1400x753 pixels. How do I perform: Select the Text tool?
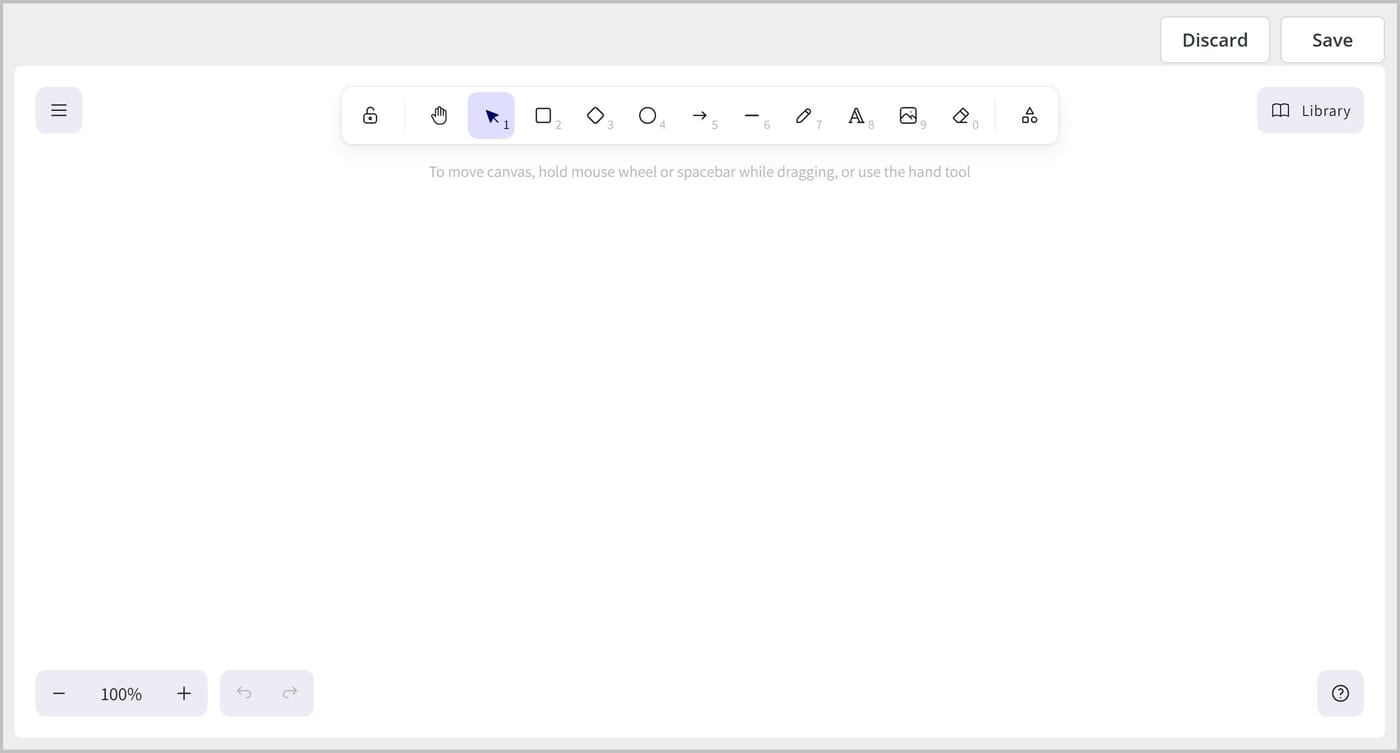pos(856,116)
